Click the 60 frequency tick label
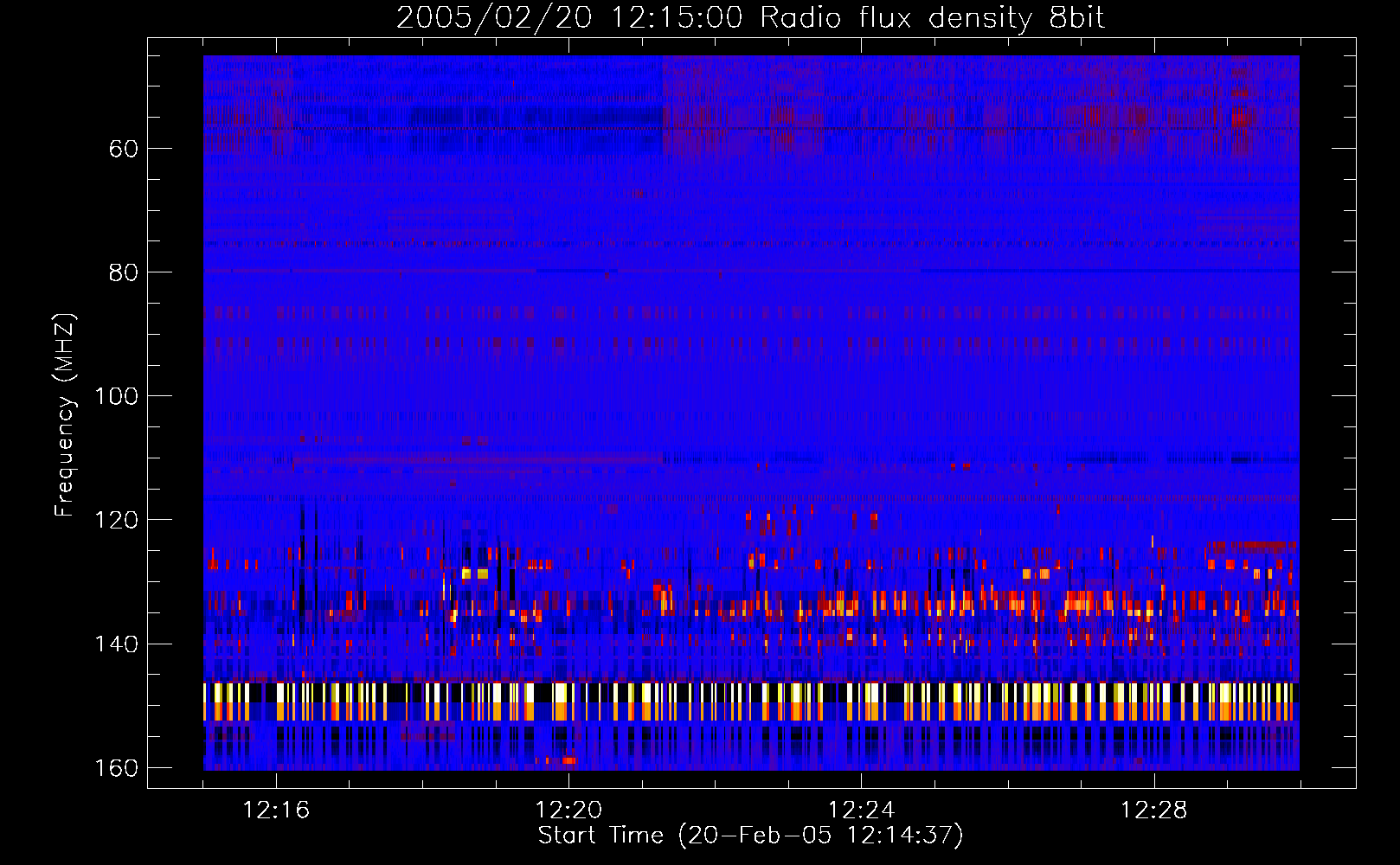The height and width of the screenshot is (865, 1400). (x=123, y=149)
